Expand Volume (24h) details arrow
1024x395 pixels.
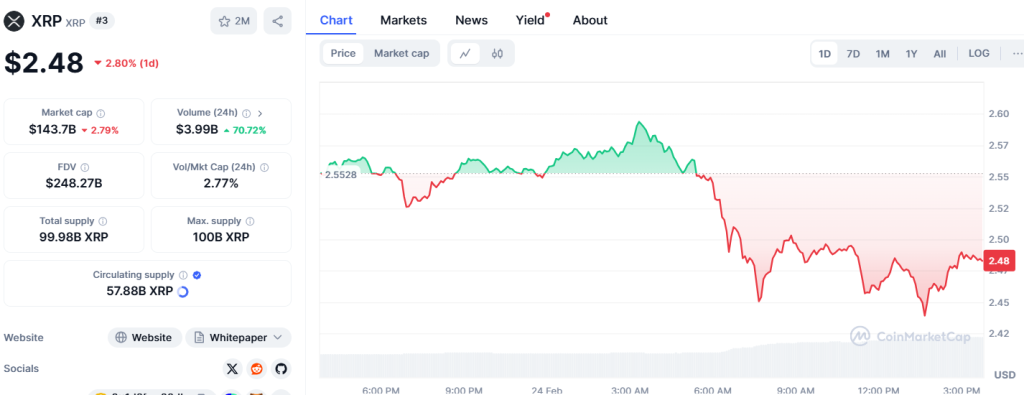point(261,113)
